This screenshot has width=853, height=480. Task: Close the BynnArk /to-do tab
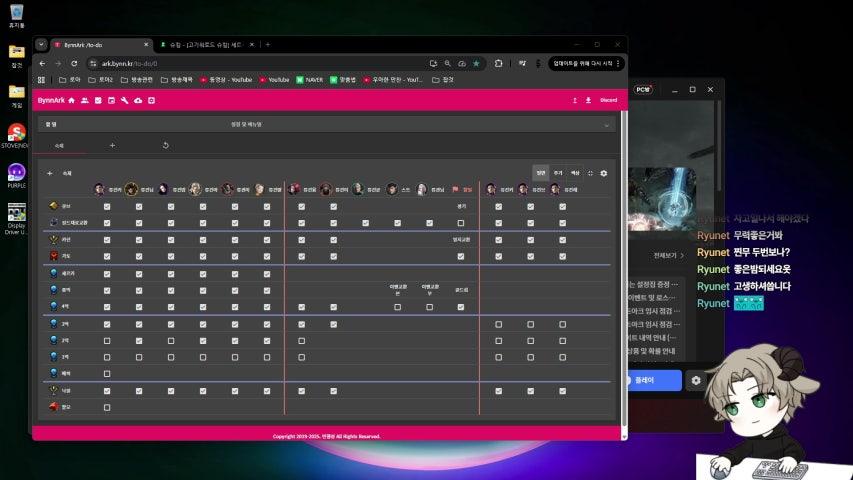[x=146, y=45]
